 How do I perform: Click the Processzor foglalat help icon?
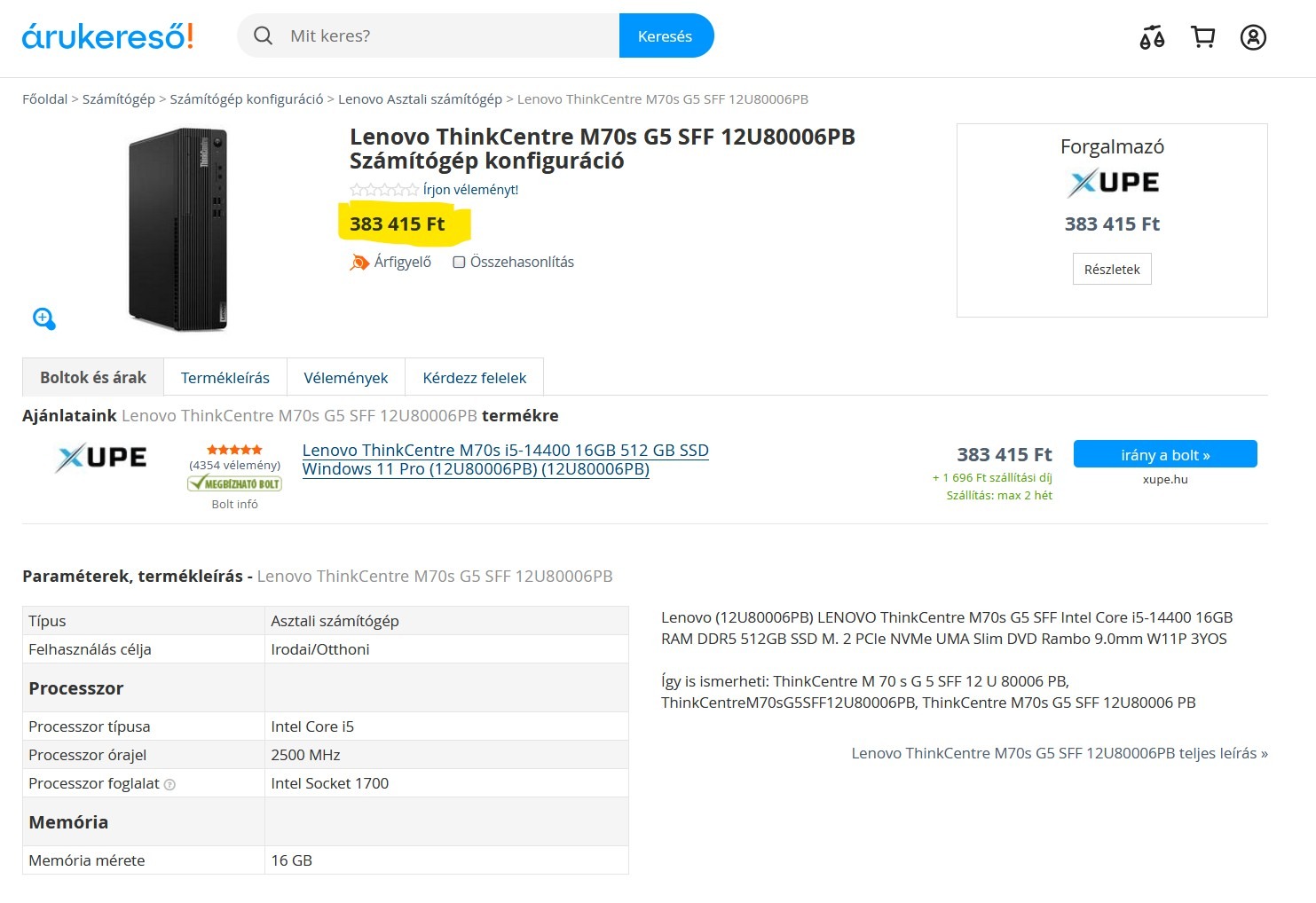click(x=170, y=784)
